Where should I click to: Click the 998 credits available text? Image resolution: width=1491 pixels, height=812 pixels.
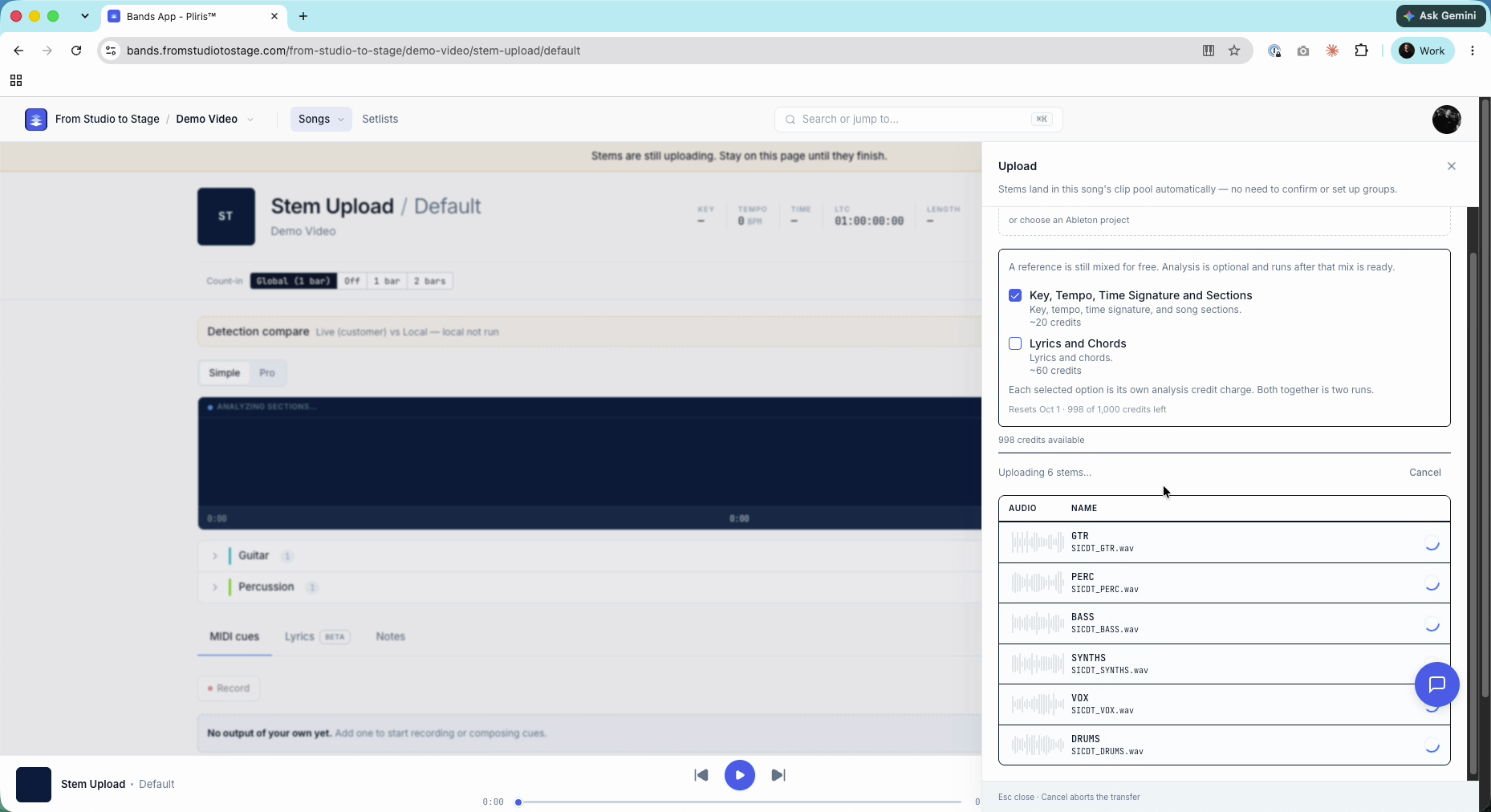pyautogui.click(x=1041, y=440)
